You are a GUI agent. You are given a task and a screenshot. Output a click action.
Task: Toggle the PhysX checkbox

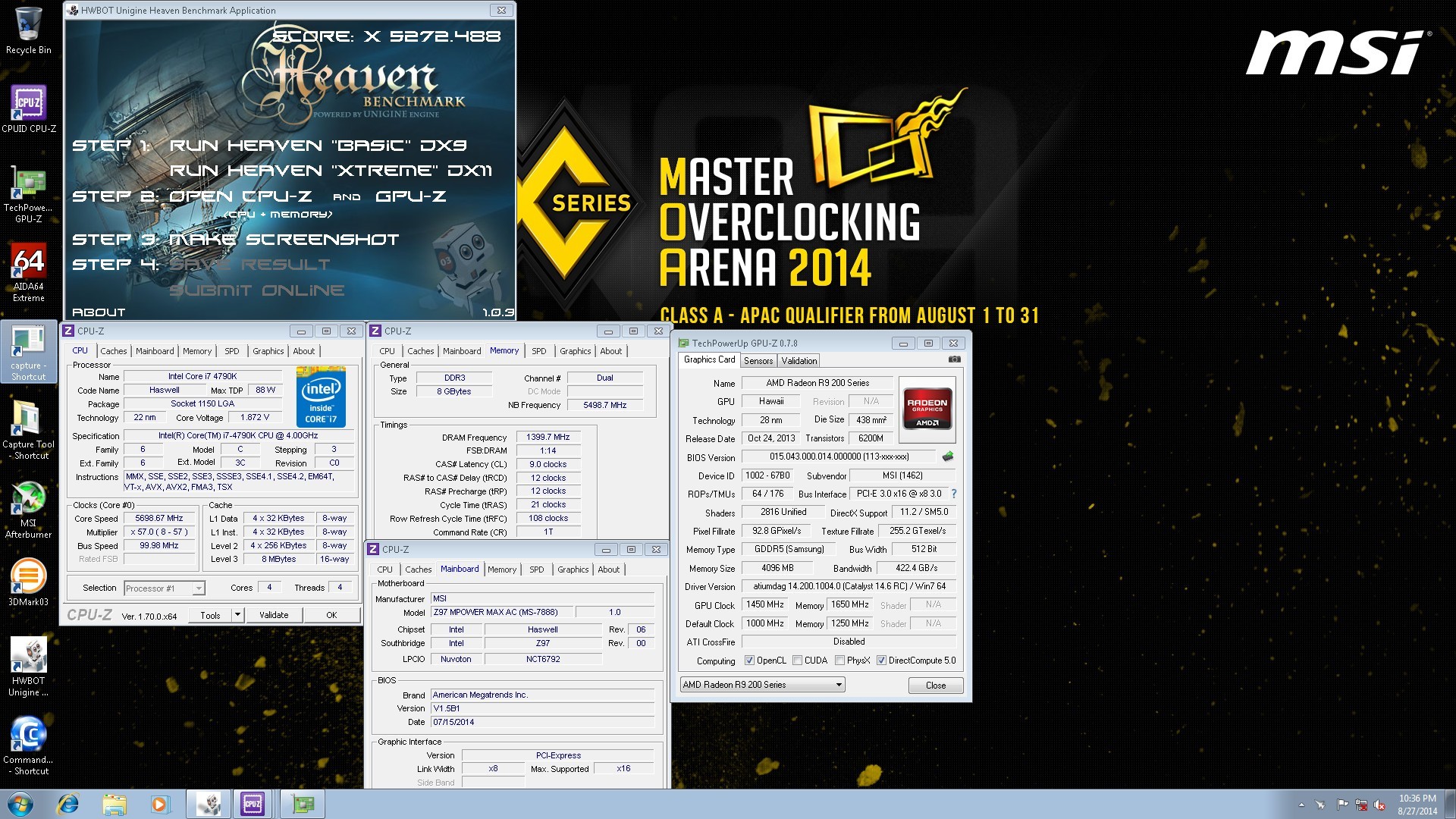(839, 661)
